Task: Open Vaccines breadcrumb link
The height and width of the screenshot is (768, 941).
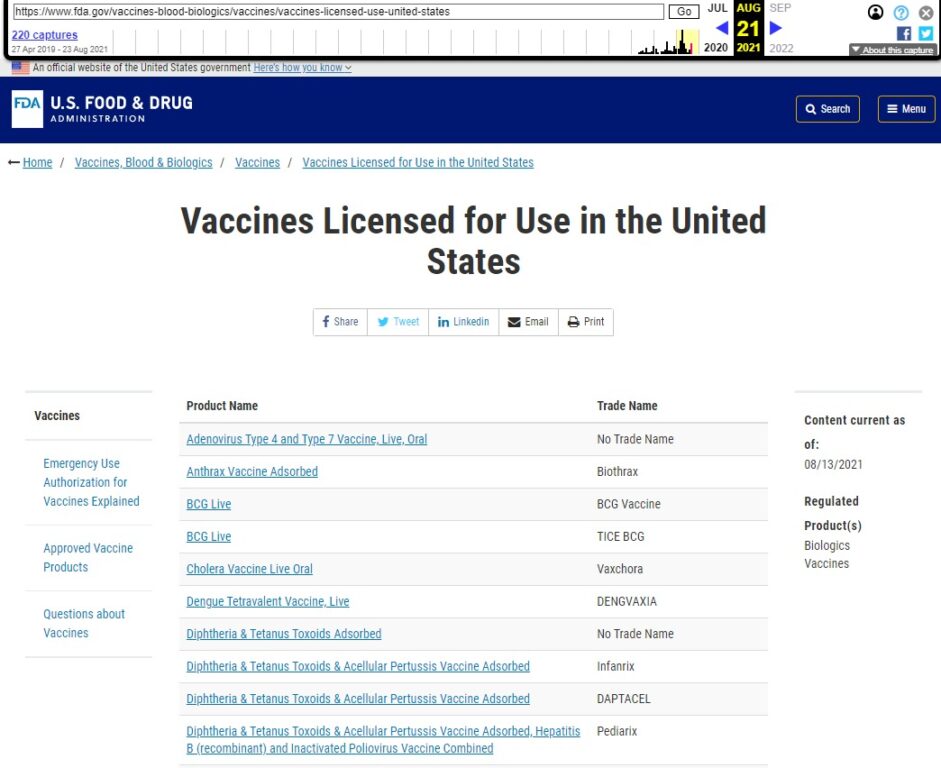Action: (x=257, y=163)
